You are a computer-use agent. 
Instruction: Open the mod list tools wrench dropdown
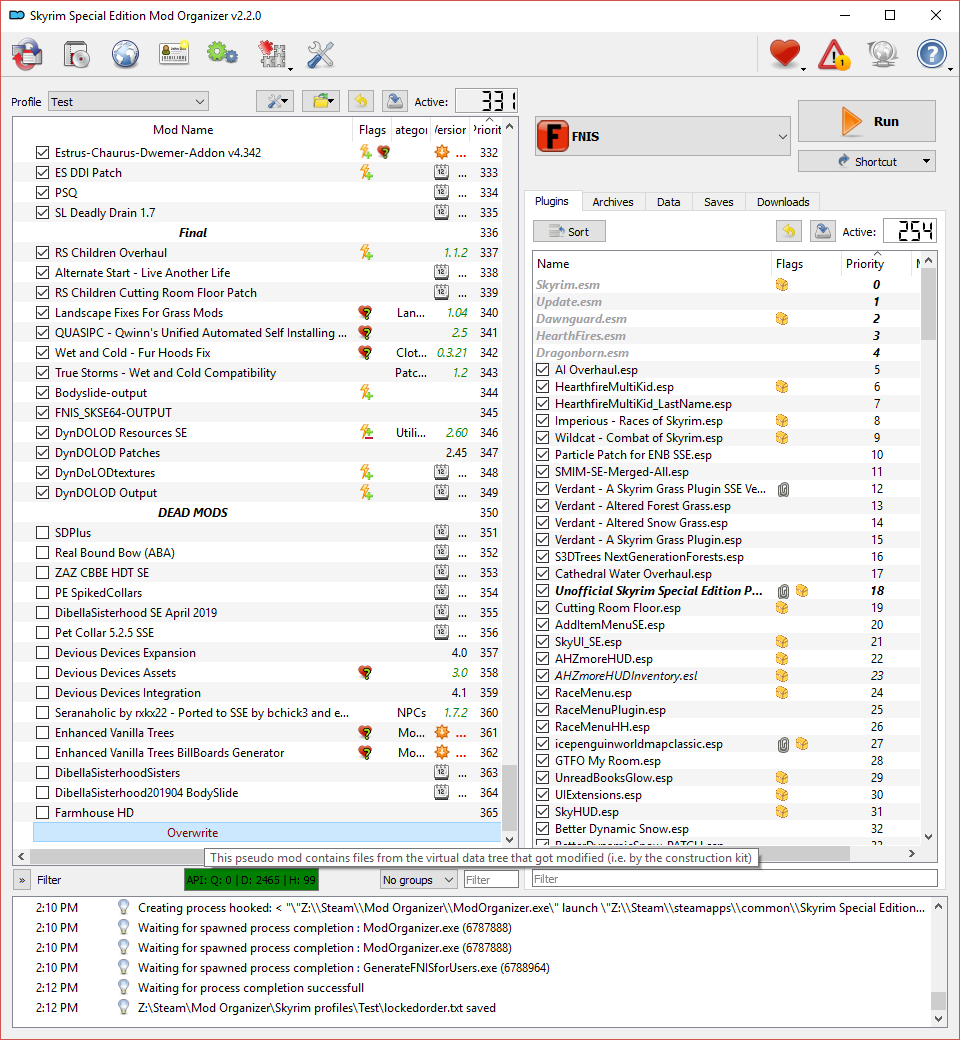tap(275, 101)
